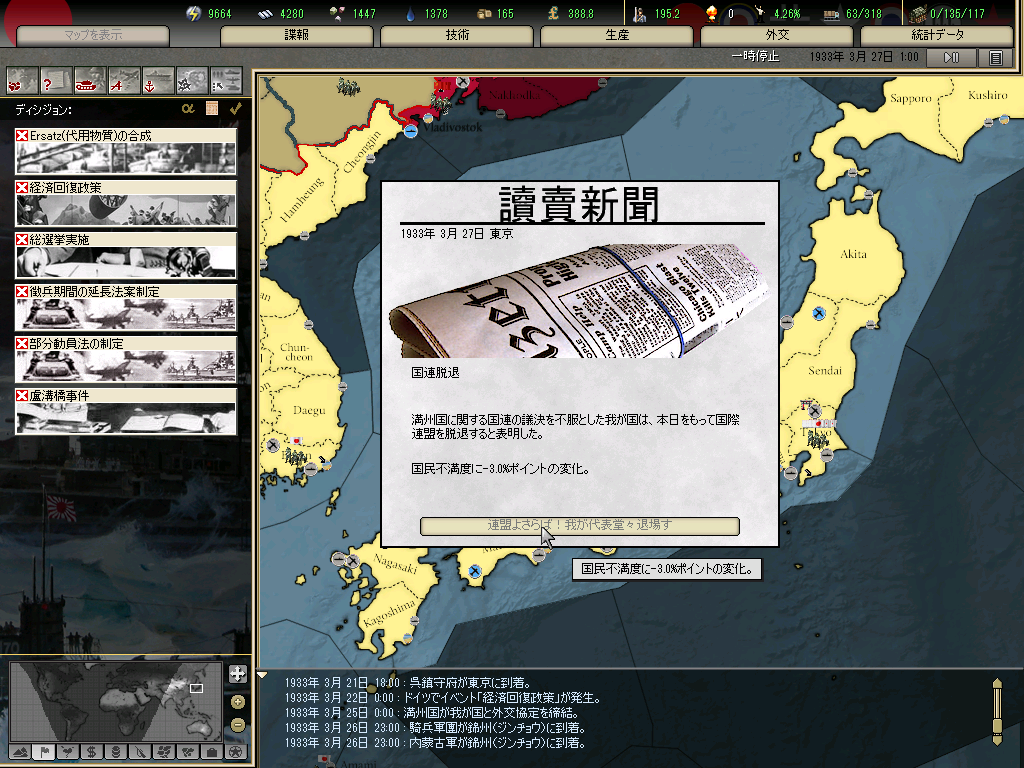
Task: Collapse the message log triangle
Action: coord(263,675)
